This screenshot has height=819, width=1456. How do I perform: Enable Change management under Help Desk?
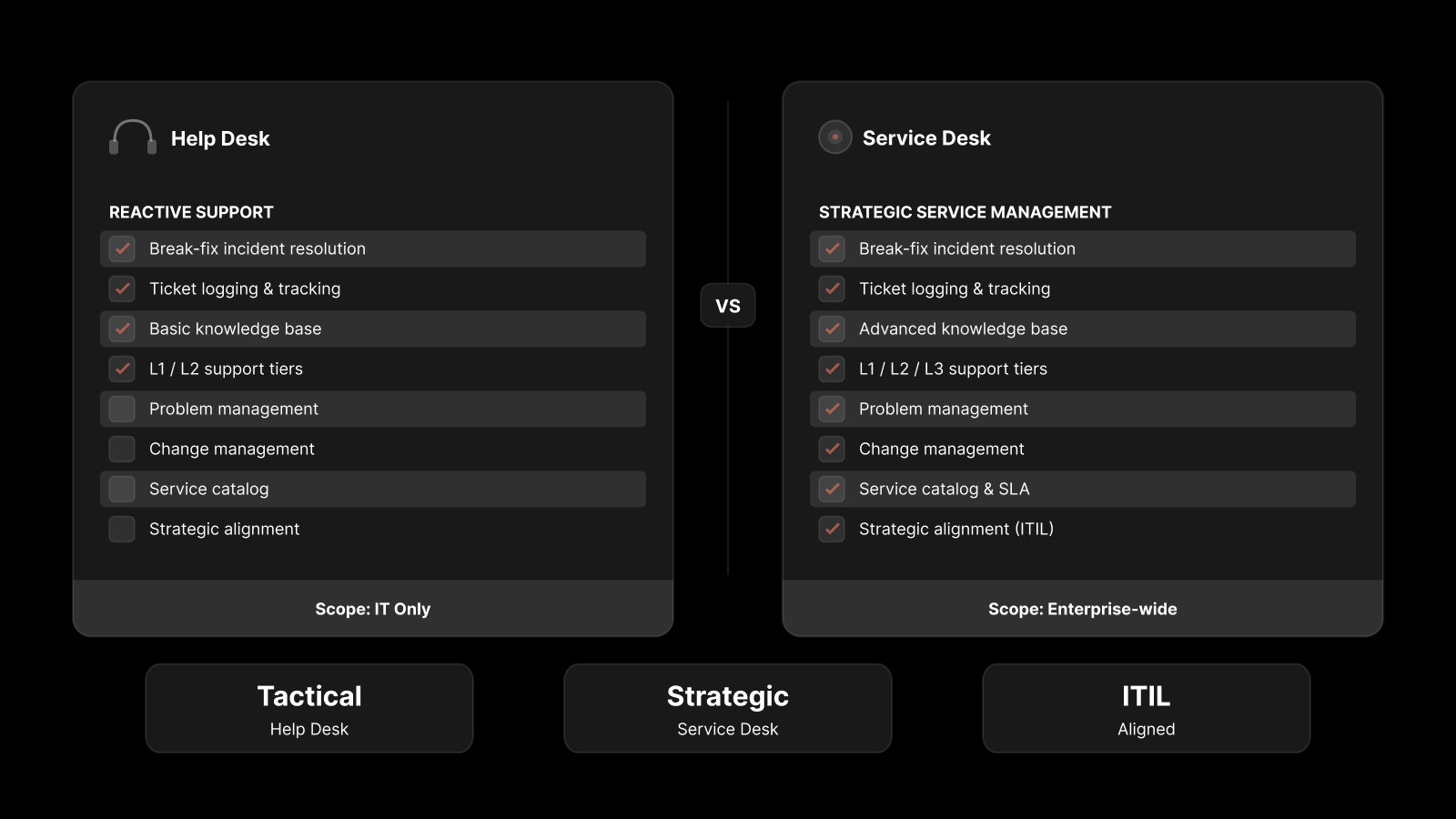(122, 449)
